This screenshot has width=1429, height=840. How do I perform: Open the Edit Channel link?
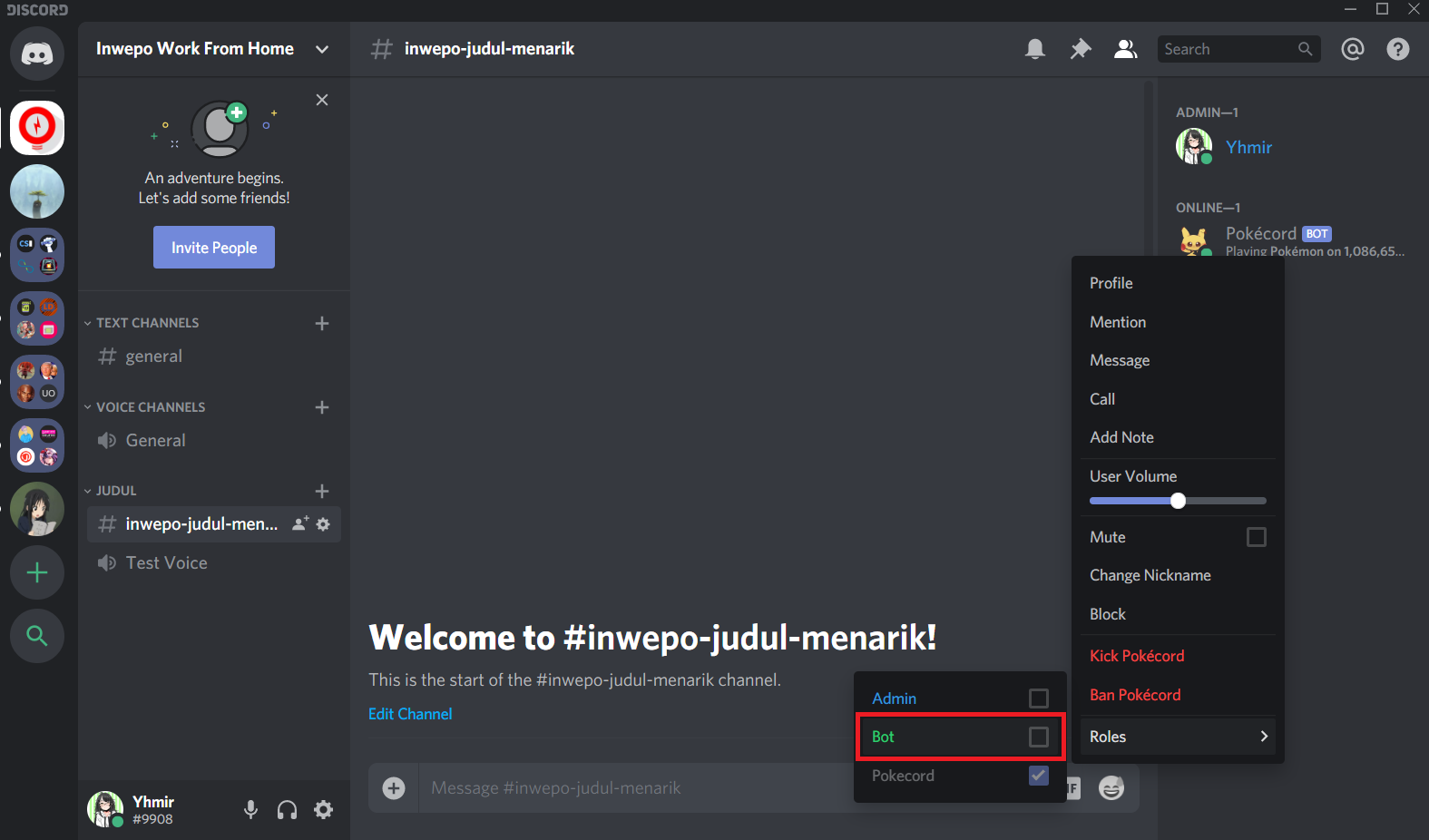(x=410, y=714)
